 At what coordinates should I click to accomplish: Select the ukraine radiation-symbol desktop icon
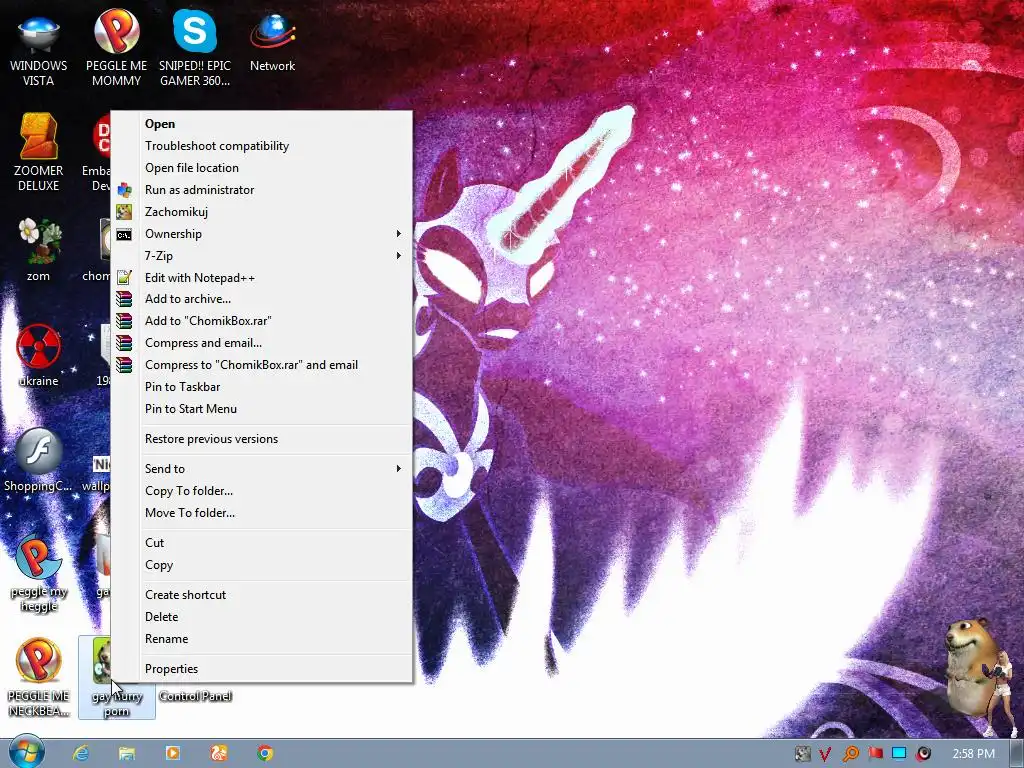[x=39, y=355]
